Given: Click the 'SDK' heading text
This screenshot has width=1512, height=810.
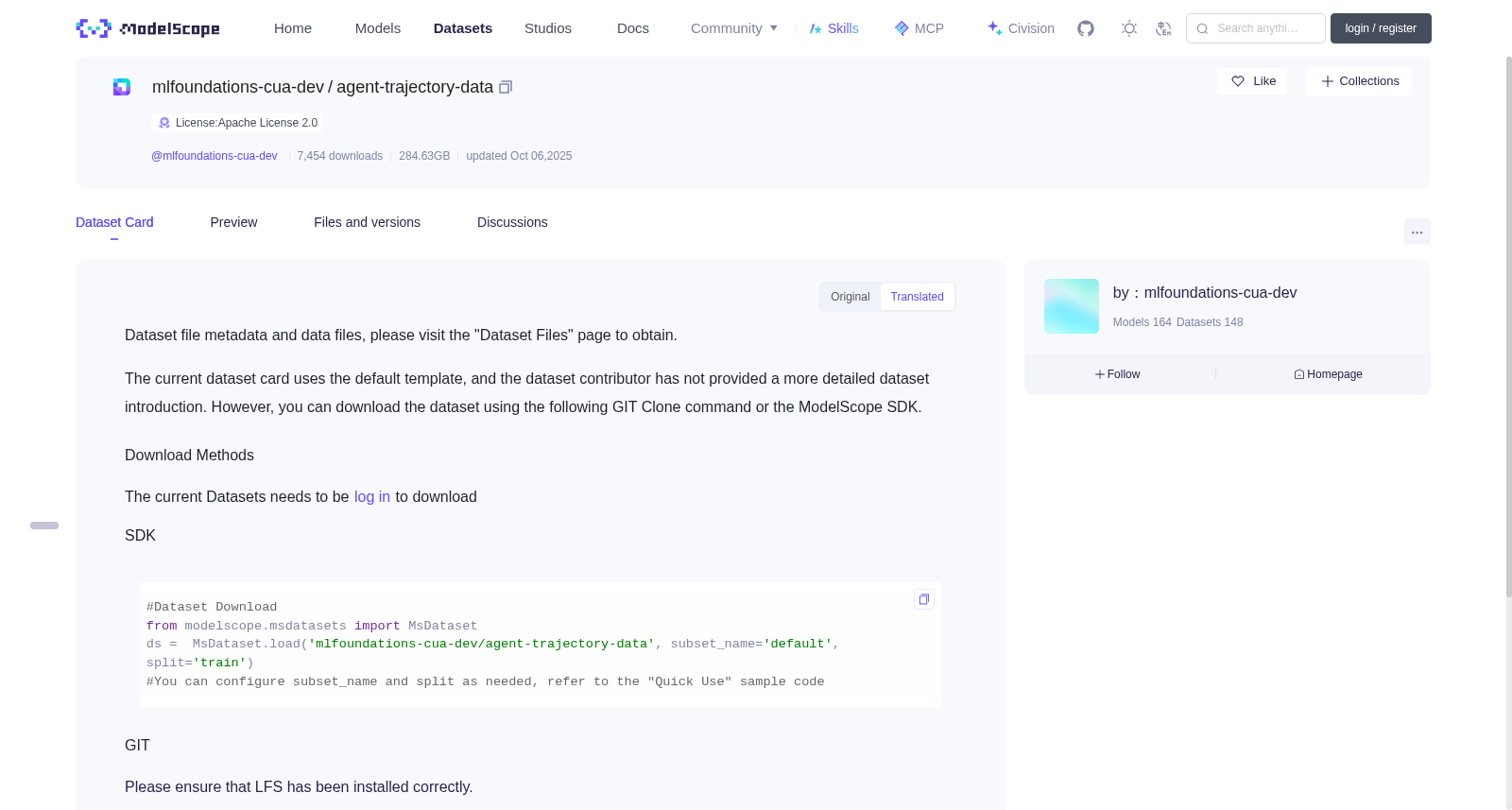Looking at the screenshot, I should (x=140, y=536).
